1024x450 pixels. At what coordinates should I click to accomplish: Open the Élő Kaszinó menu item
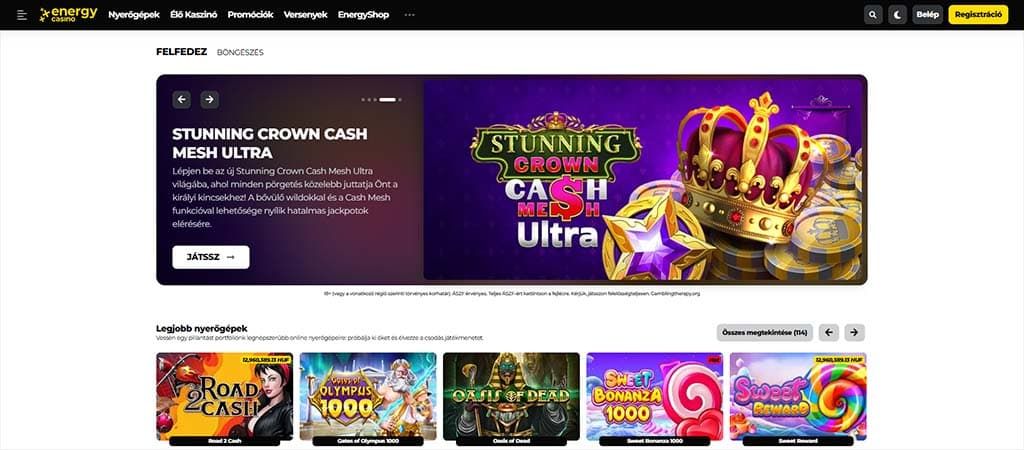193,14
